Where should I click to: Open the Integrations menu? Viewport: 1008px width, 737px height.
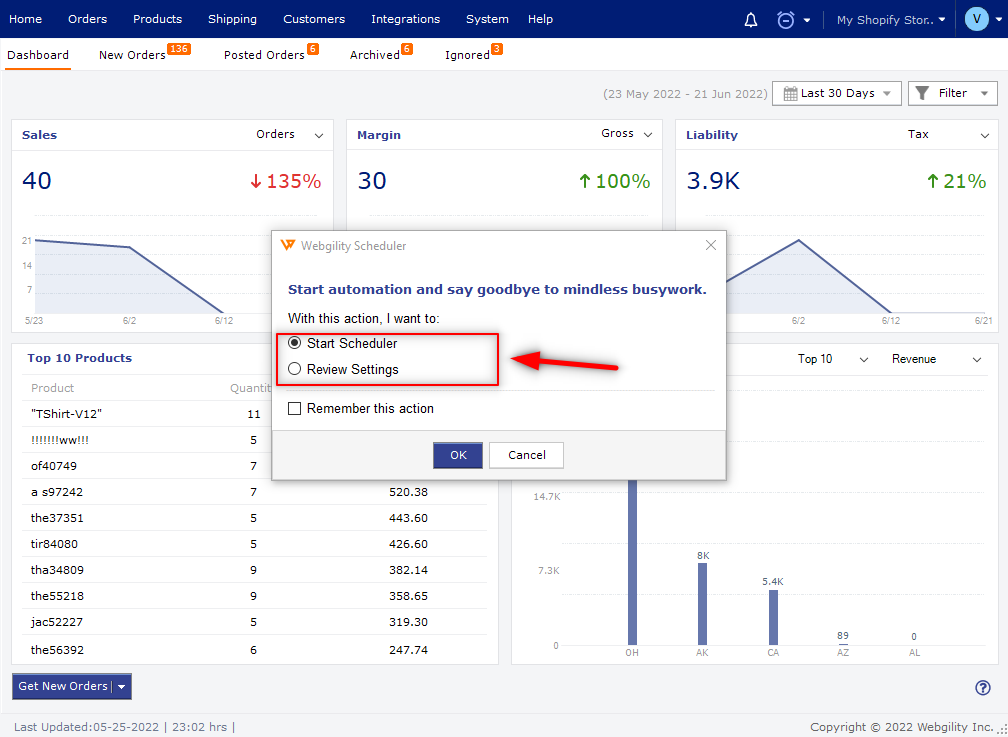pyautogui.click(x=406, y=19)
